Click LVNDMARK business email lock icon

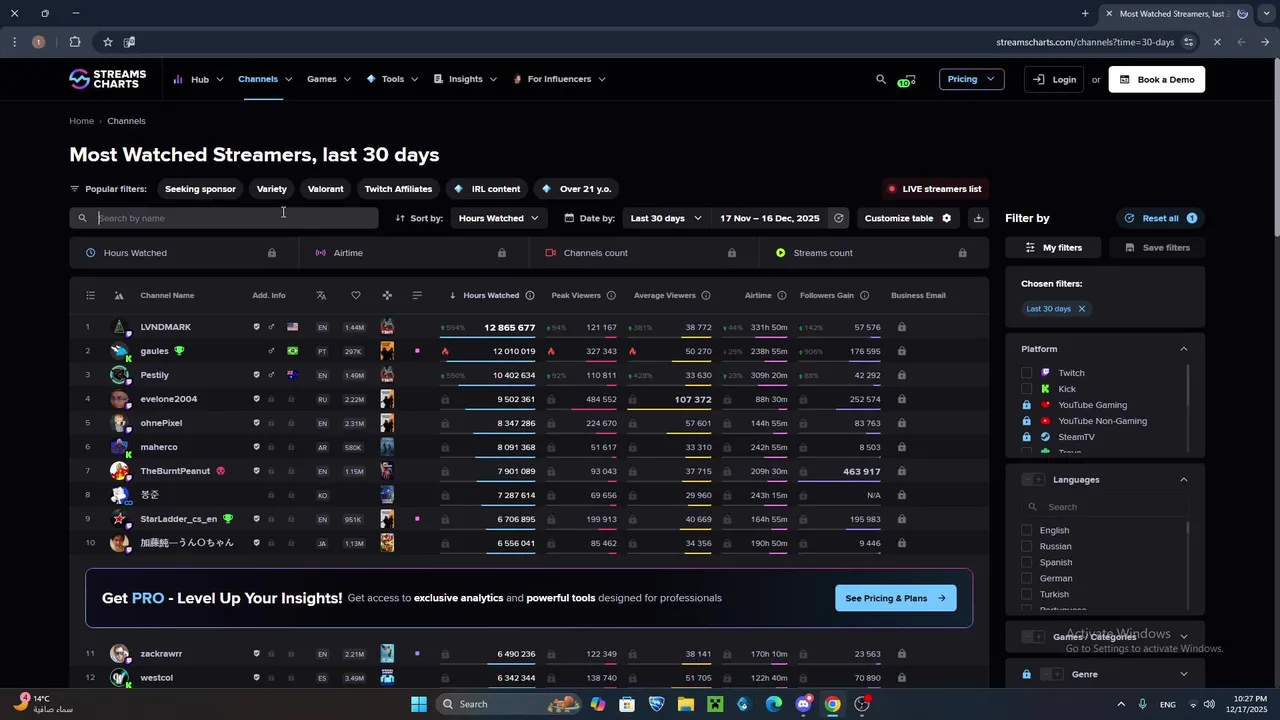[902, 327]
